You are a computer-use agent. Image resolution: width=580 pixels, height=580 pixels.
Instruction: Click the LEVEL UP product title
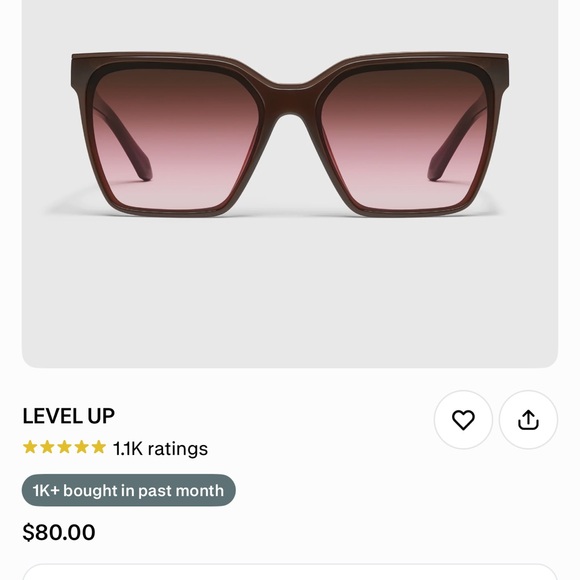[68, 416]
